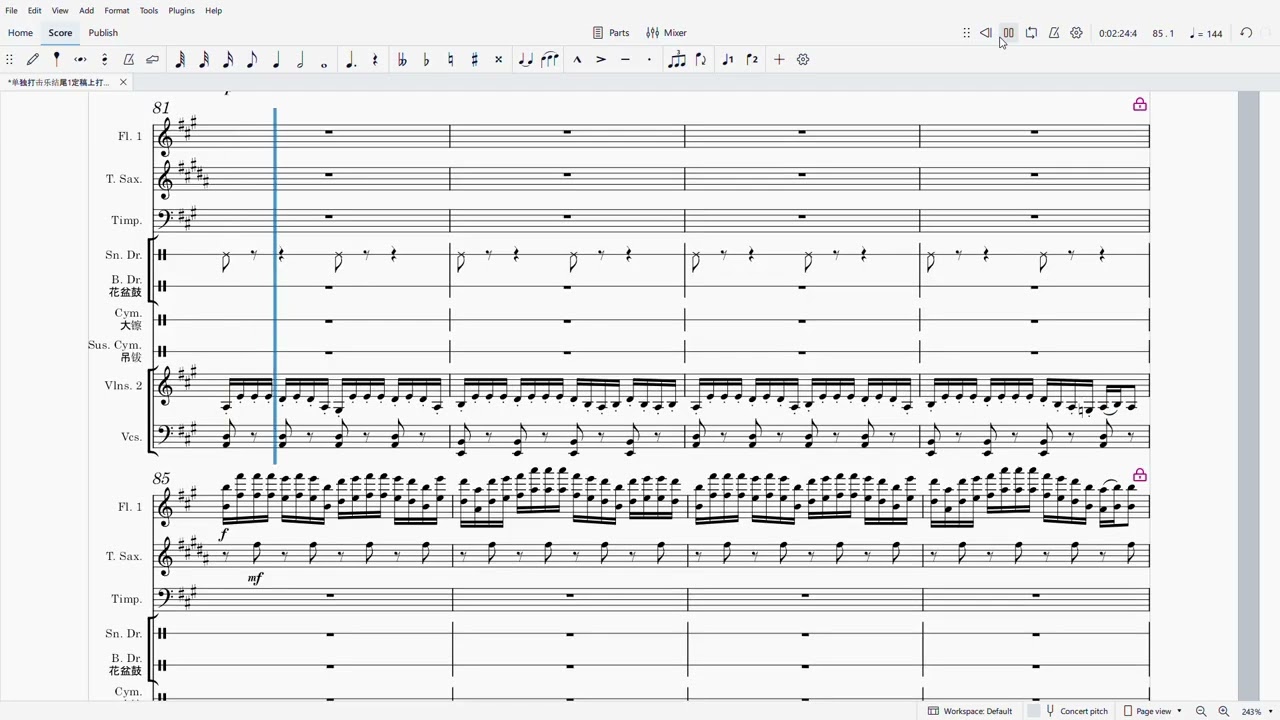Switch to voice 1
The image size is (1280, 720).
(x=728, y=60)
